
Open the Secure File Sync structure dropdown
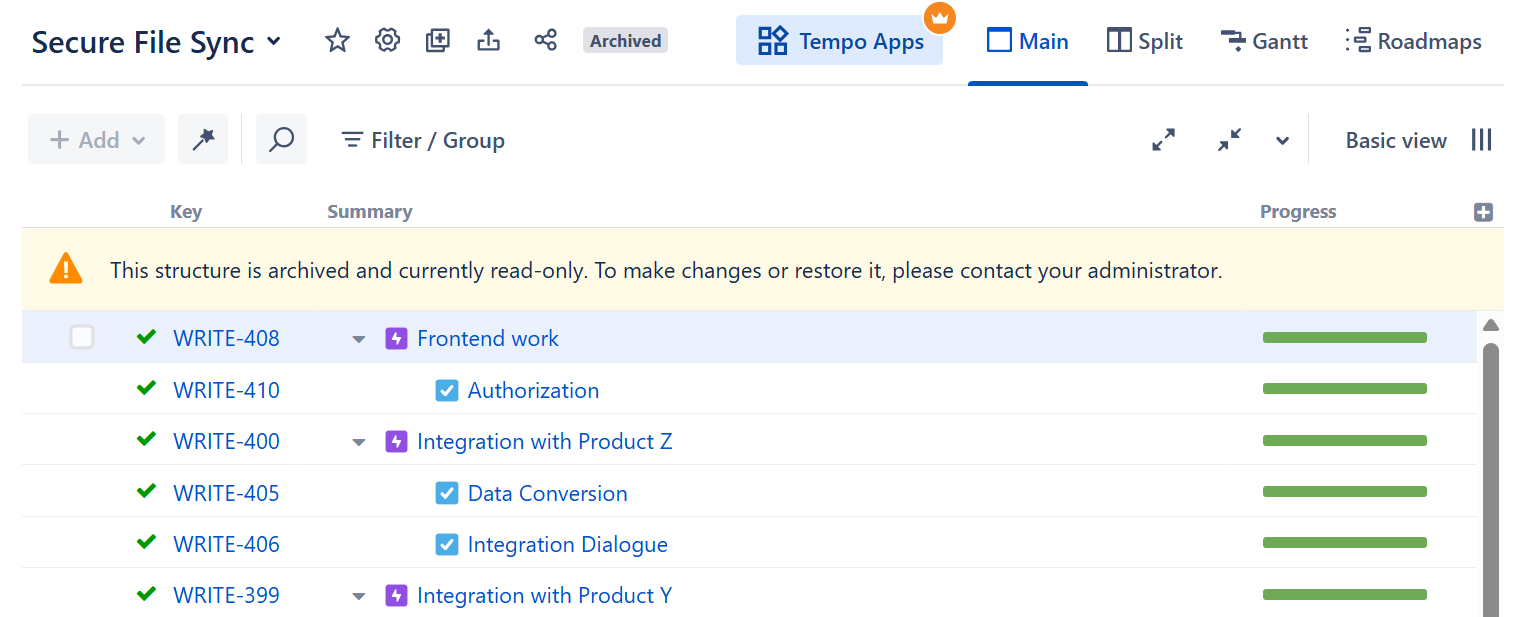pos(272,40)
